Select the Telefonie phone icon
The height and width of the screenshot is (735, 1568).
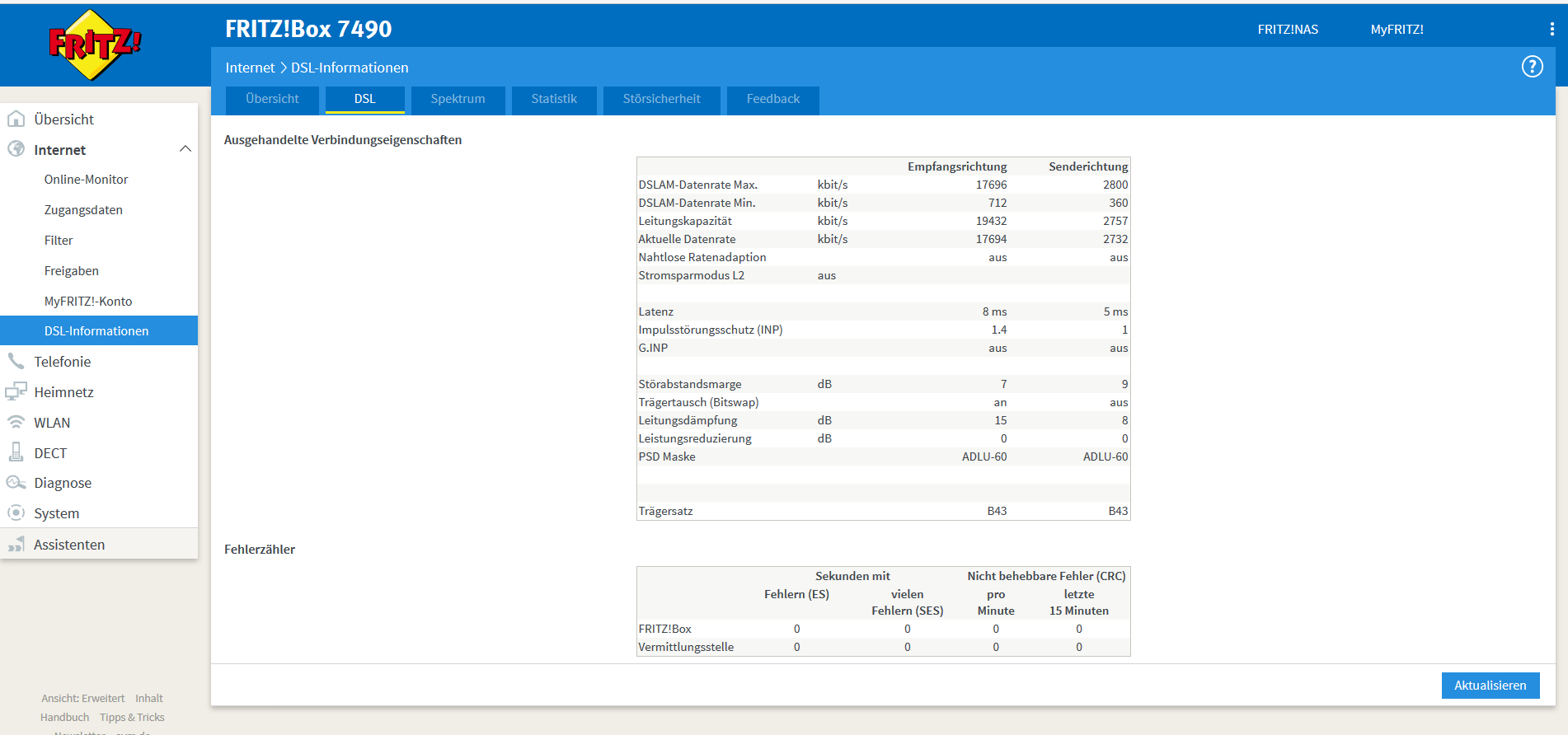pos(16,361)
